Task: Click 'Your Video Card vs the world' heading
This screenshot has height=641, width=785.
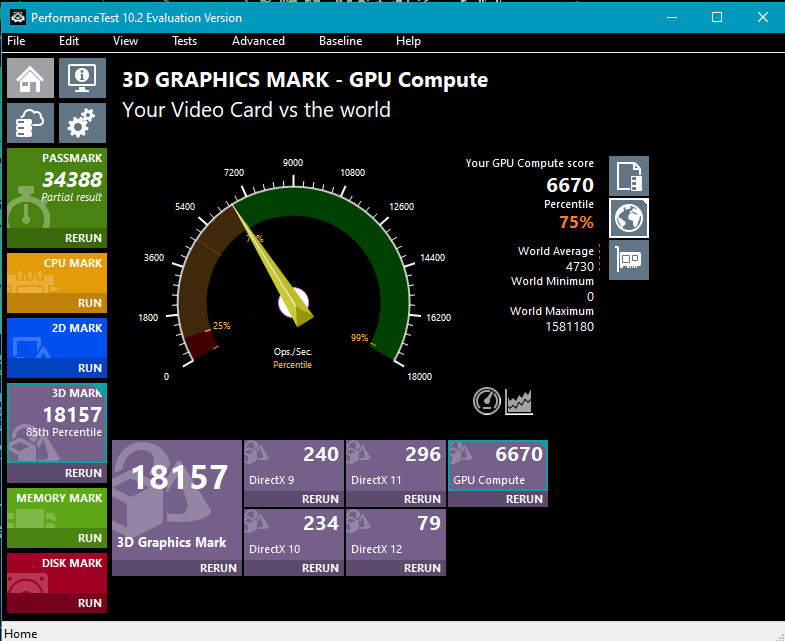Action: tap(256, 110)
